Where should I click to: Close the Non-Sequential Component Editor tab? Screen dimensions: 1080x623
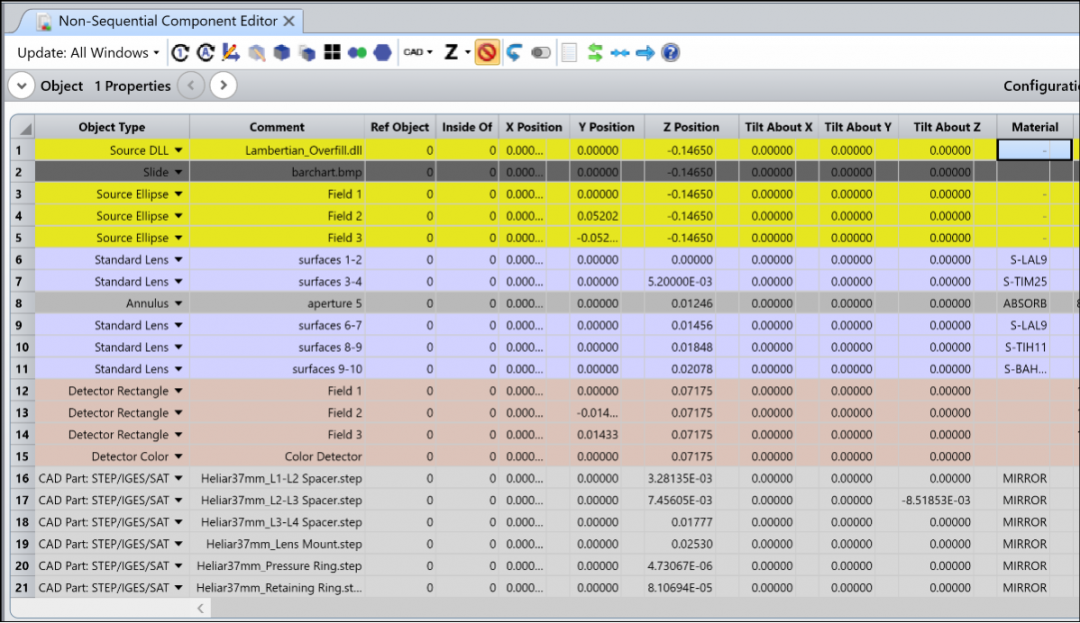[289, 21]
